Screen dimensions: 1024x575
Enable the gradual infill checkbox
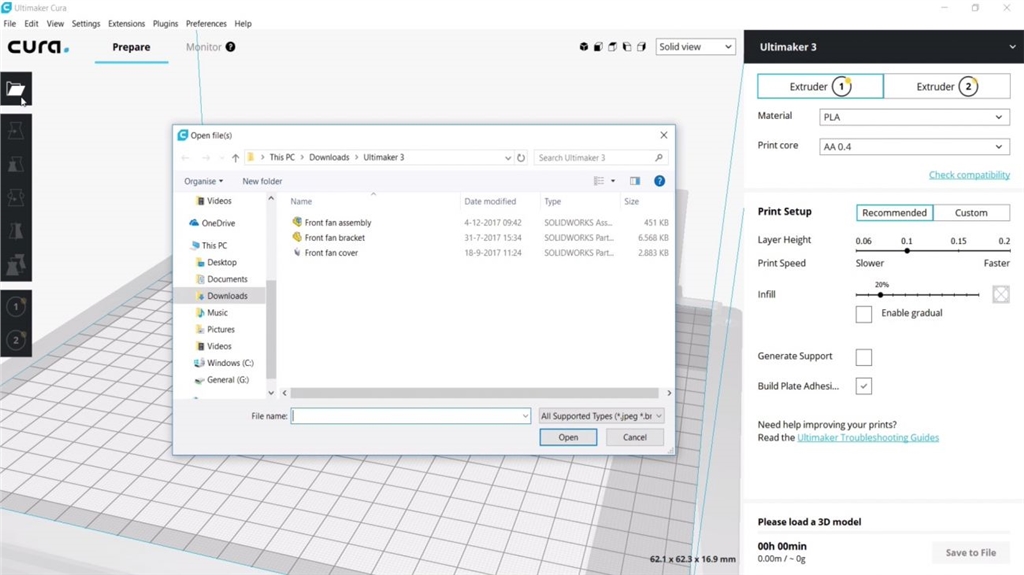click(864, 314)
